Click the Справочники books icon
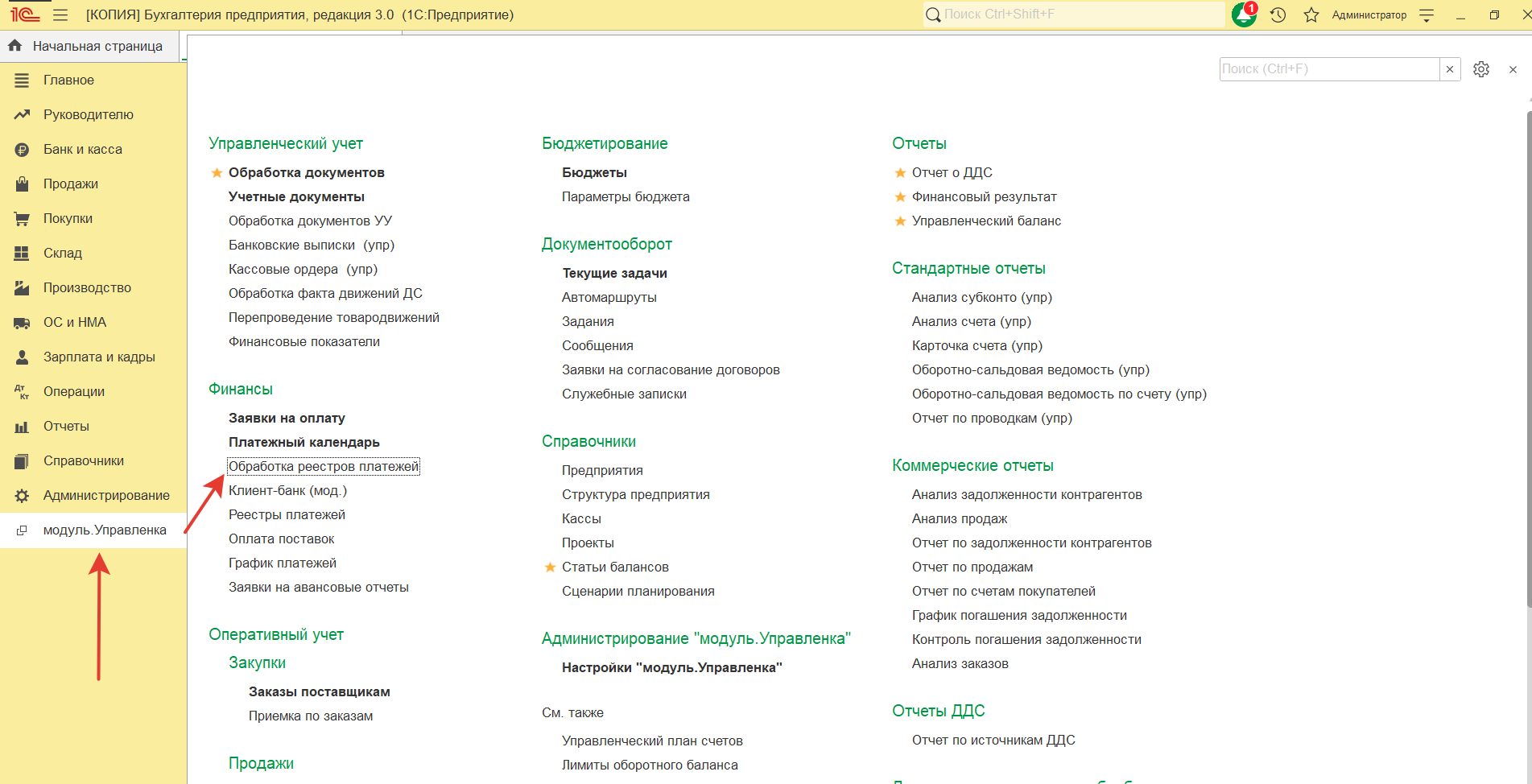Image resolution: width=1532 pixels, height=784 pixels. tap(22, 461)
